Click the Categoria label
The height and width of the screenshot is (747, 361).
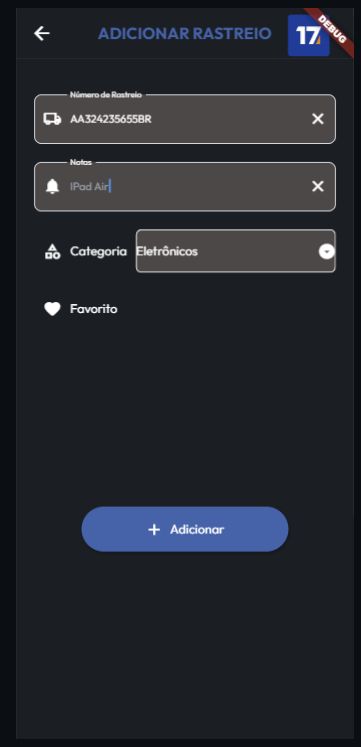click(x=99, y=252)
